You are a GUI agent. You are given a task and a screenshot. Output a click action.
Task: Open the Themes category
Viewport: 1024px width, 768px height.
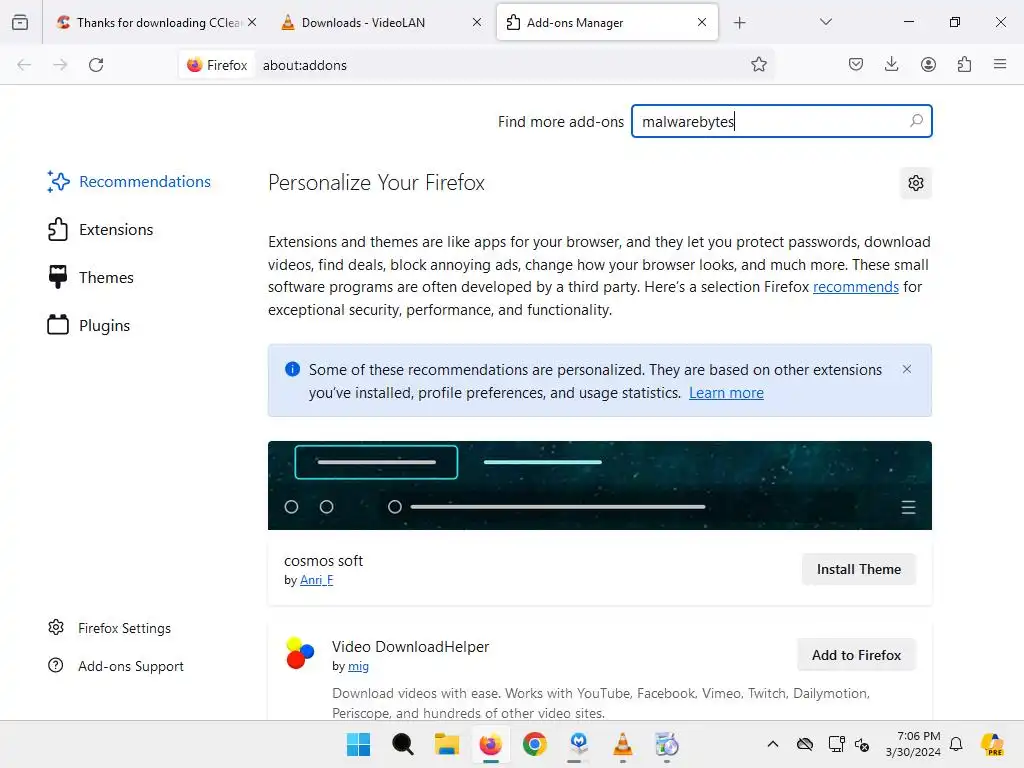coord(91,278)
